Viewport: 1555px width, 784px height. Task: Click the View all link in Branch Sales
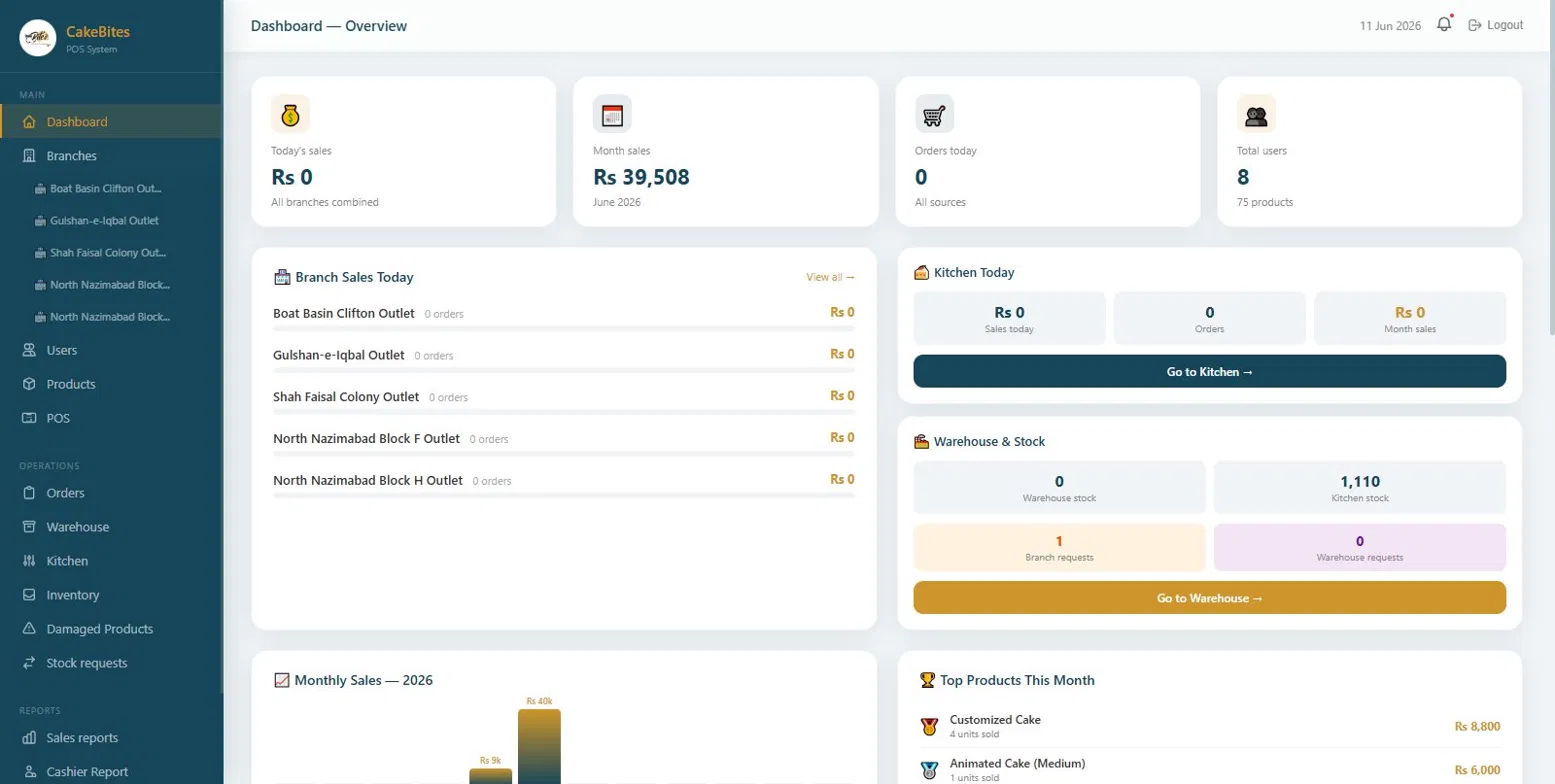click(x=830, y=277)
